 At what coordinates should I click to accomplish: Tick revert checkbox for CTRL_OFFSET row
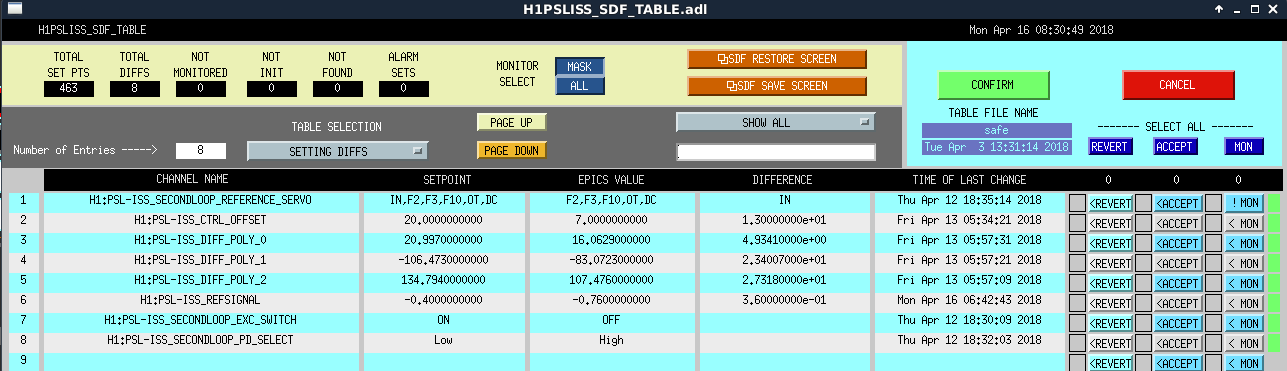[1077, 222]
